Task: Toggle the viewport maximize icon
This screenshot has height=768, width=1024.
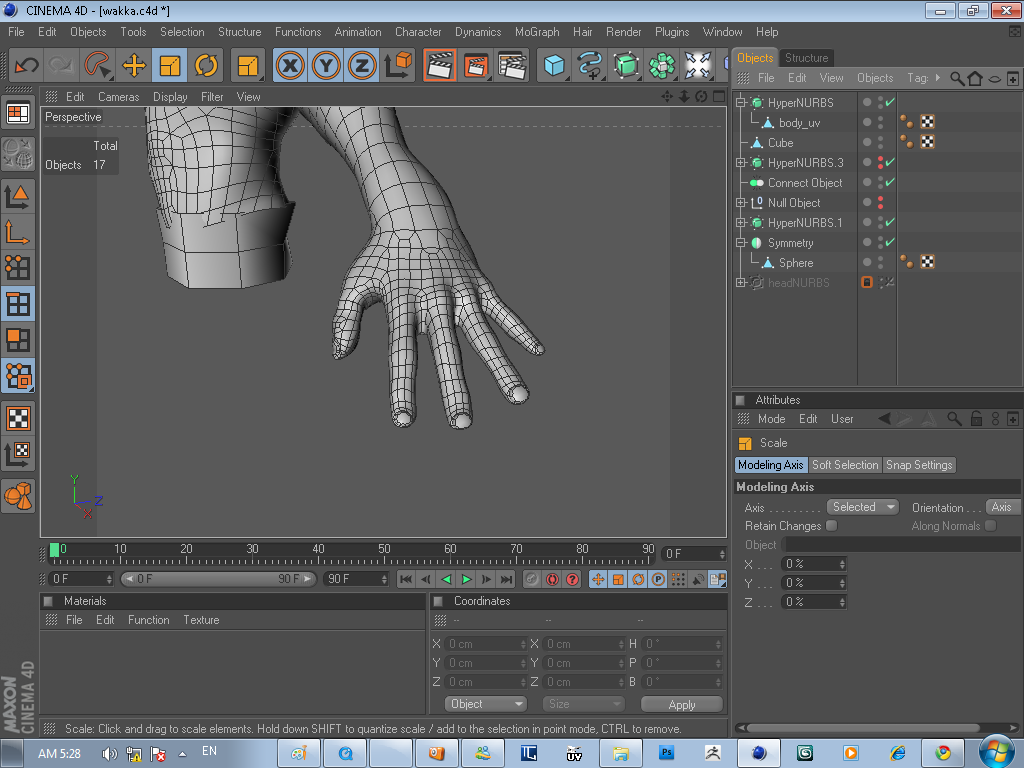Action: click(x=719, y=97)
